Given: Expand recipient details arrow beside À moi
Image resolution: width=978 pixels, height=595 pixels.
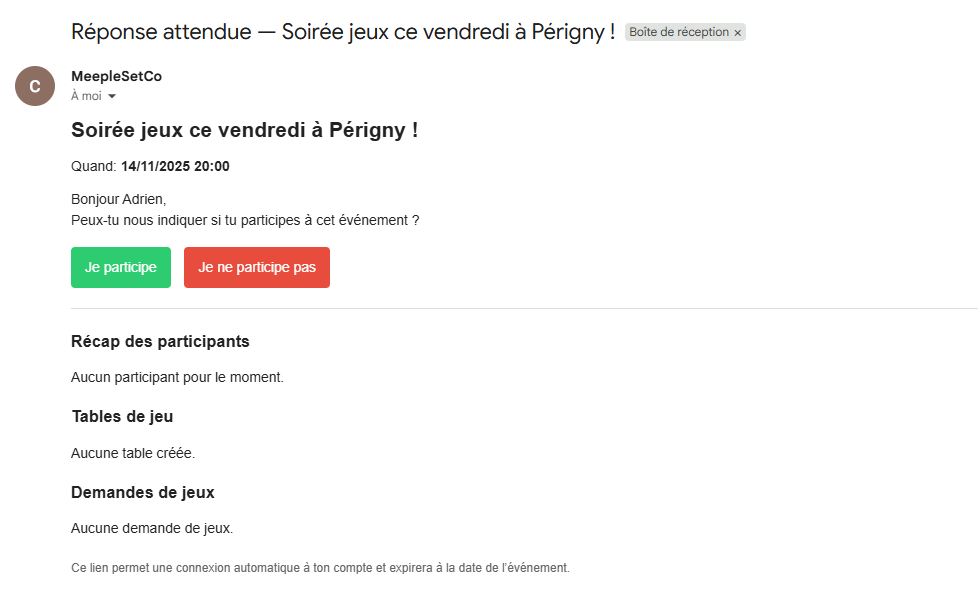Looking at the screenshot, I should coord(112,97).
